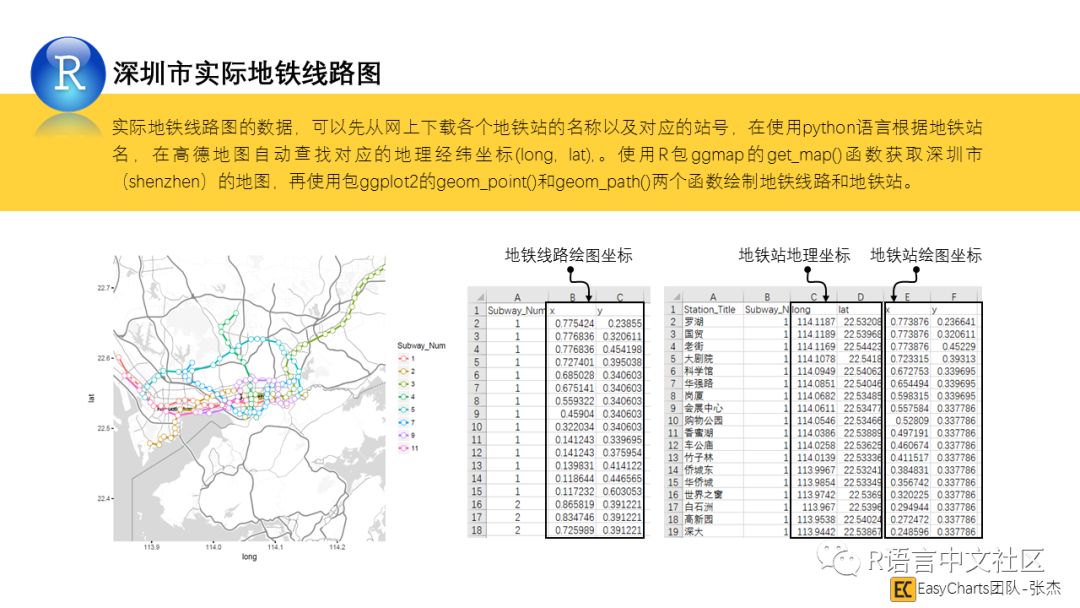Select the station cell 罗湖
Image resolution: width=1080 pixels, height=608 pixels.
712,322
